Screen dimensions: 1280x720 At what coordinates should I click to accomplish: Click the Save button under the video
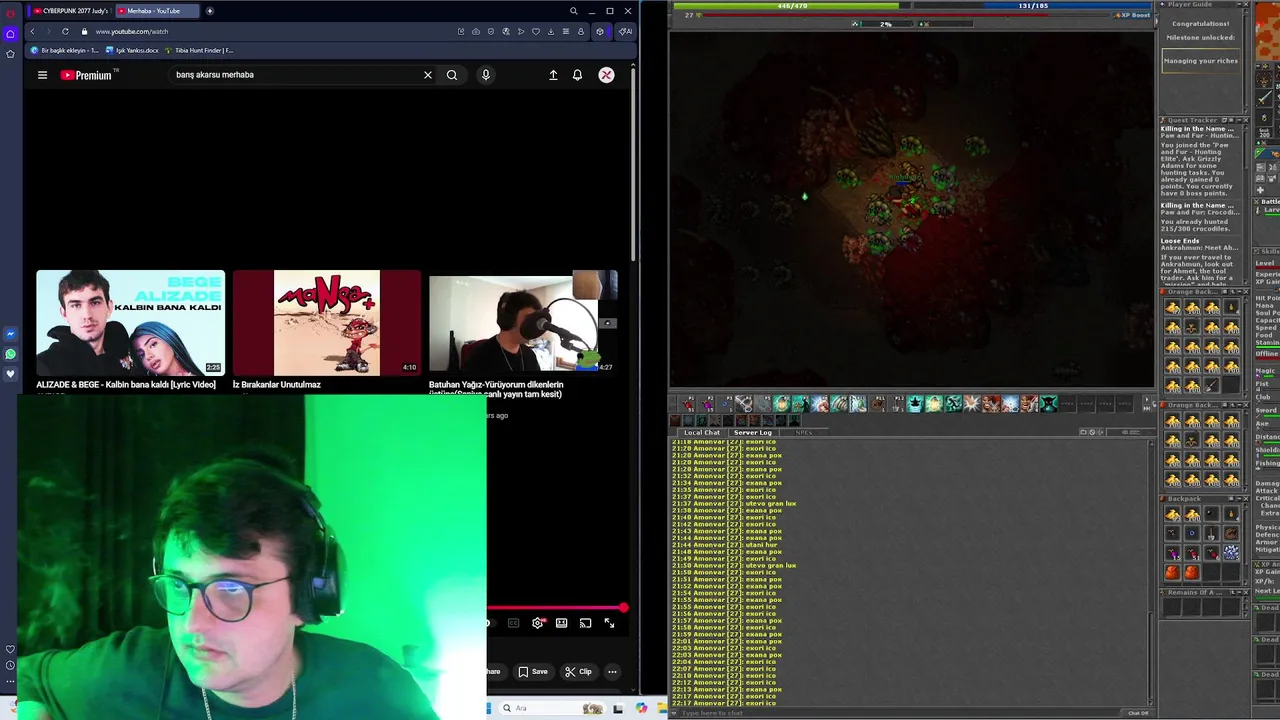[x=533, y=672]
